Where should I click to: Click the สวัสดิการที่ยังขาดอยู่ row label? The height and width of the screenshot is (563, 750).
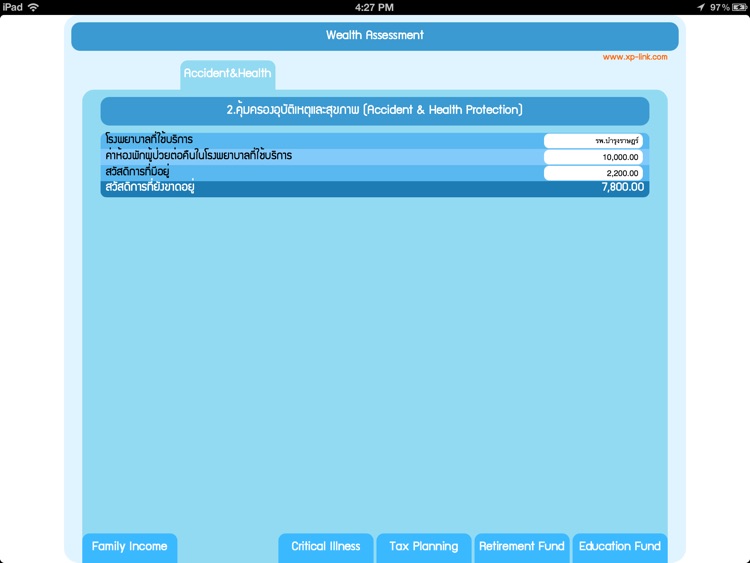click(x=150, y=188)
